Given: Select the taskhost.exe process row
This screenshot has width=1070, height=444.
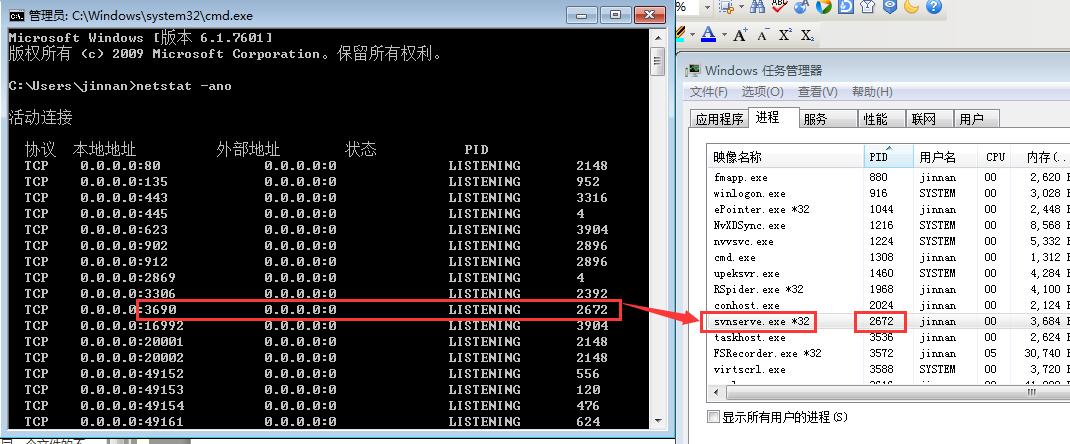Looking at the screenshot, I should coord(888,338).
